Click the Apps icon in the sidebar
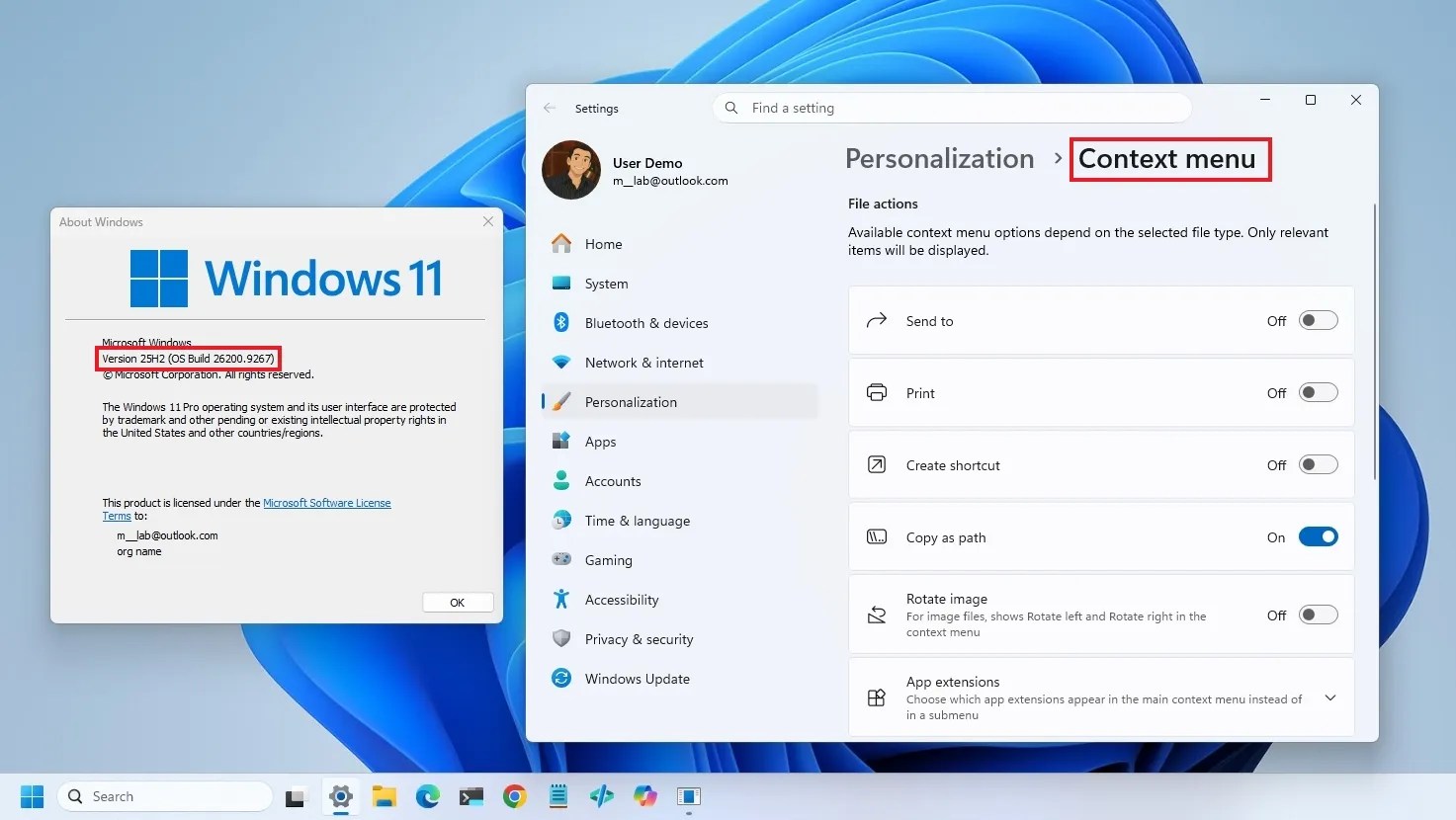This screenshot has width=1456, height=820. [x=561, y=442]
